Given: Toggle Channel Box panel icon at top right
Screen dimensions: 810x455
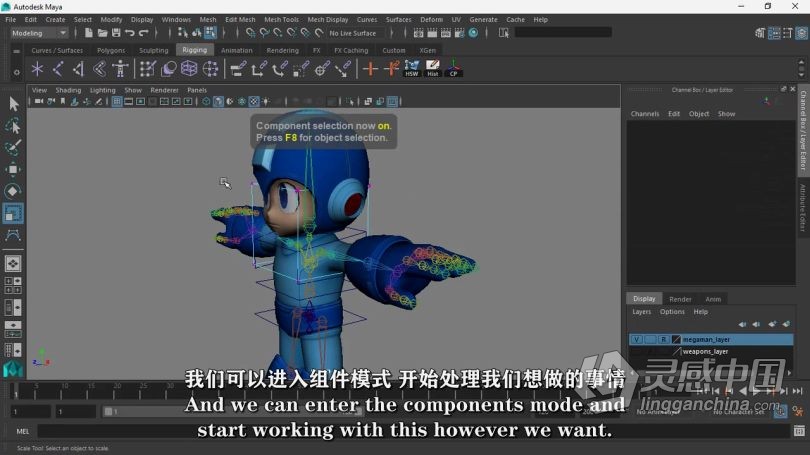Looking at the screenshot, I should [x=802, y=33].
